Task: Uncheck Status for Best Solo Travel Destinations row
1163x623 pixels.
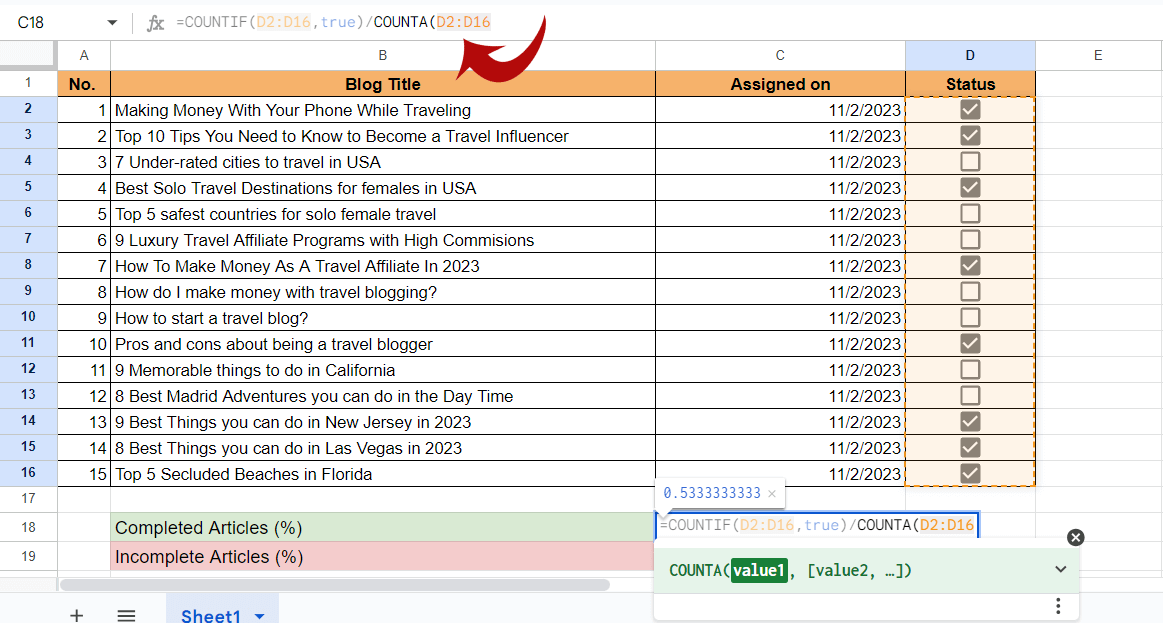Action: point(970,188)
